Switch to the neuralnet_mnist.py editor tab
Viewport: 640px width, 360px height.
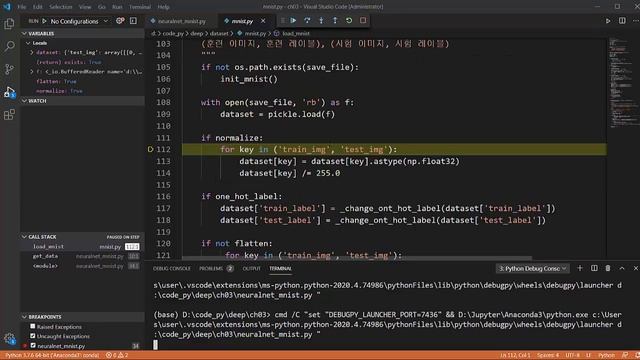click(182, 21)
